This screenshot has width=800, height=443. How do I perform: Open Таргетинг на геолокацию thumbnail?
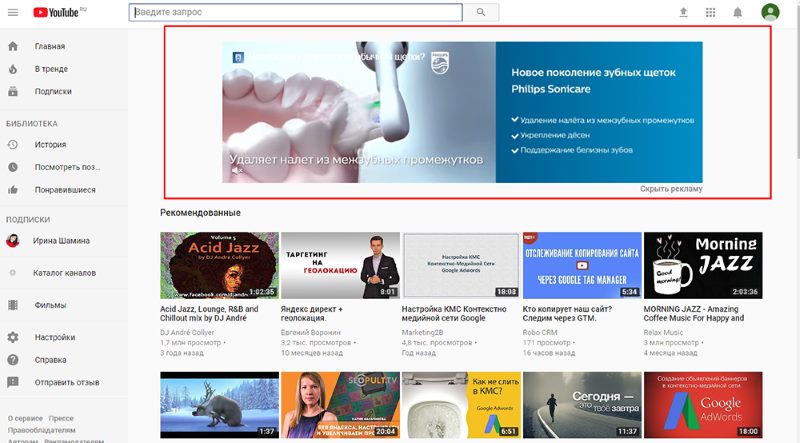tap(340, 265)
